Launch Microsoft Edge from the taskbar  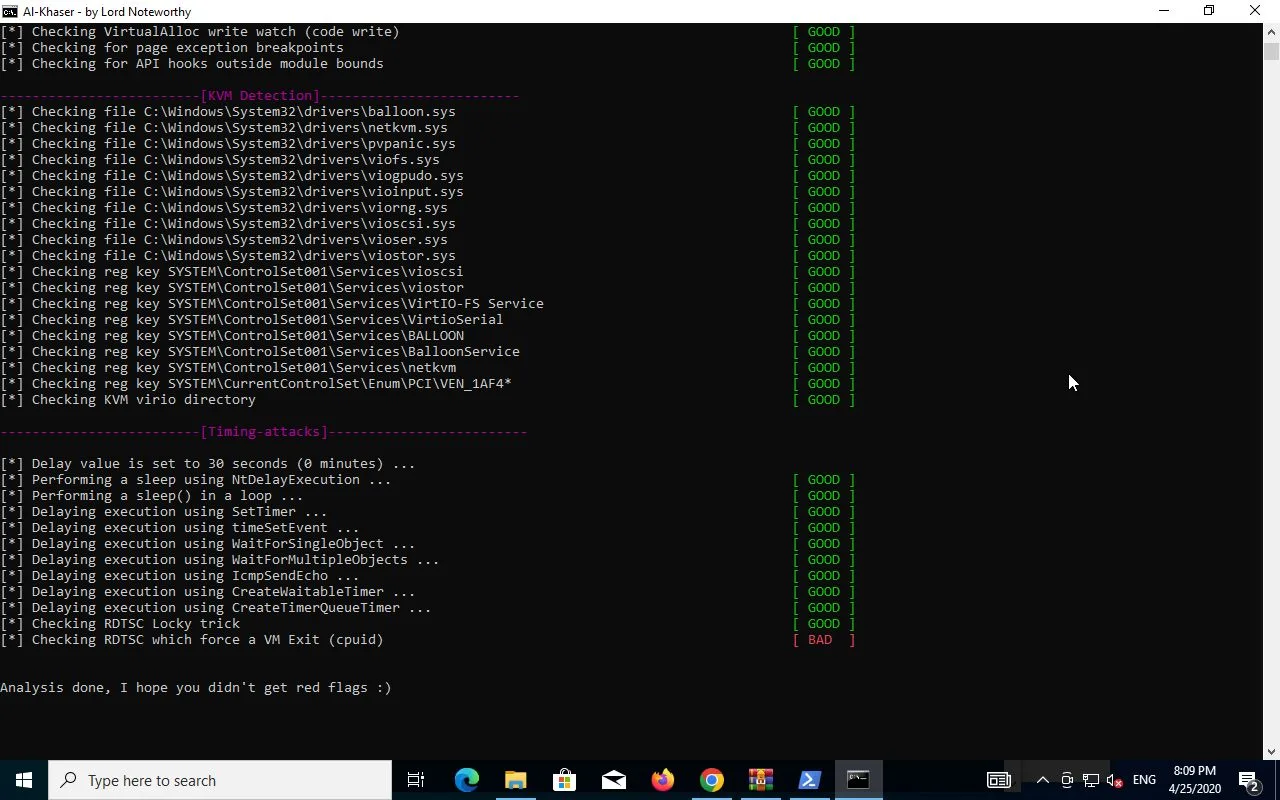(x=466, y=780)
